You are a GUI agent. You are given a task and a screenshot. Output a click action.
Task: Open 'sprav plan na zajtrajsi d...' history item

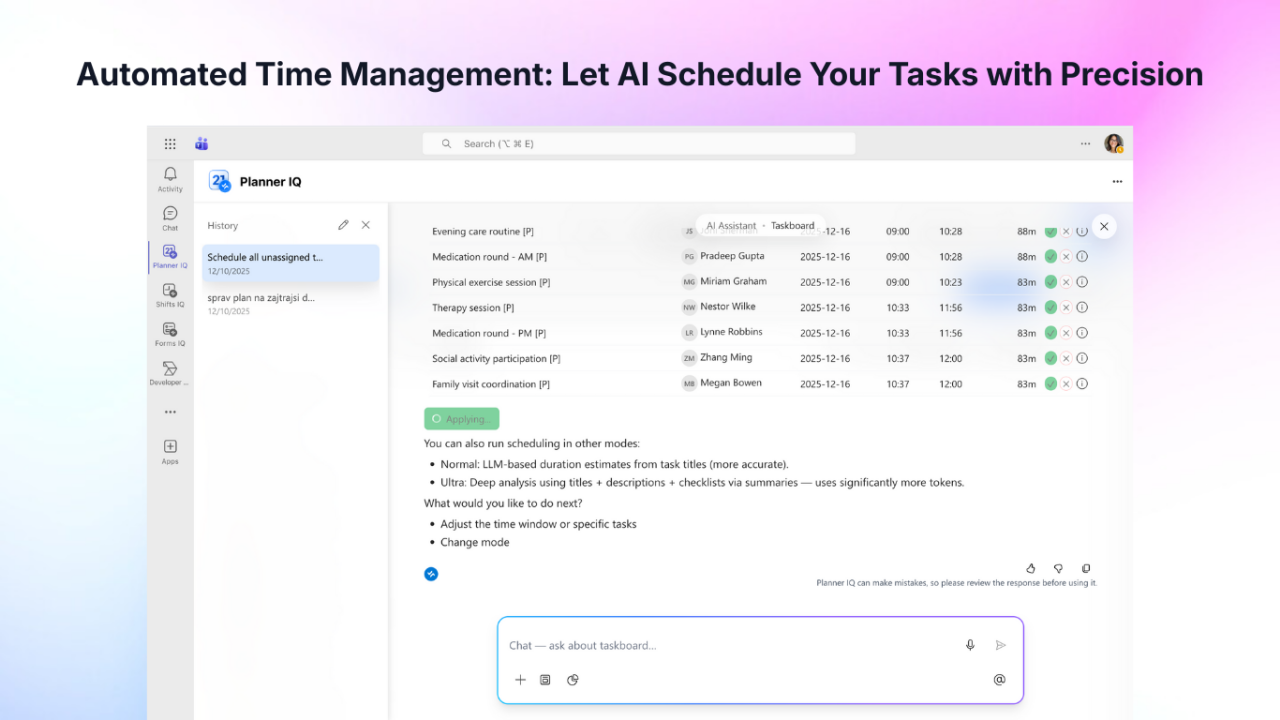291,304
